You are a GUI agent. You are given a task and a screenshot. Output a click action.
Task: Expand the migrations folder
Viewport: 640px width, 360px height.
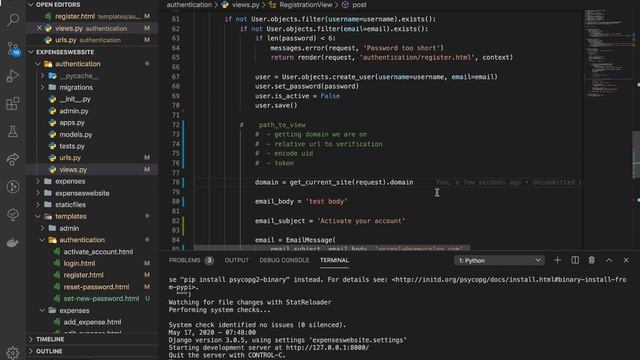tap(42, 87)
